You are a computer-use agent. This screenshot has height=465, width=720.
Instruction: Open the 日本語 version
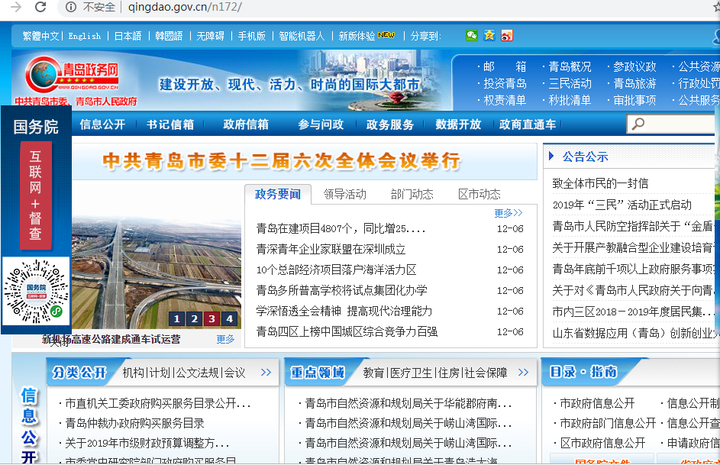128,36
